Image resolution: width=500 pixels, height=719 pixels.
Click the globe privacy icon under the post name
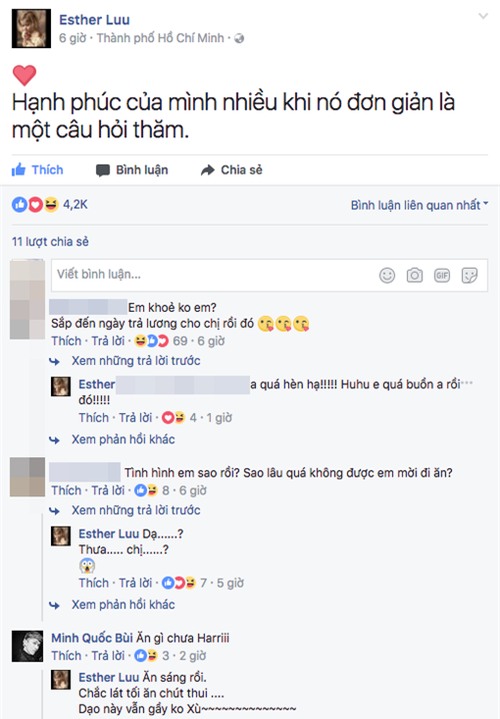coord(239,39)
